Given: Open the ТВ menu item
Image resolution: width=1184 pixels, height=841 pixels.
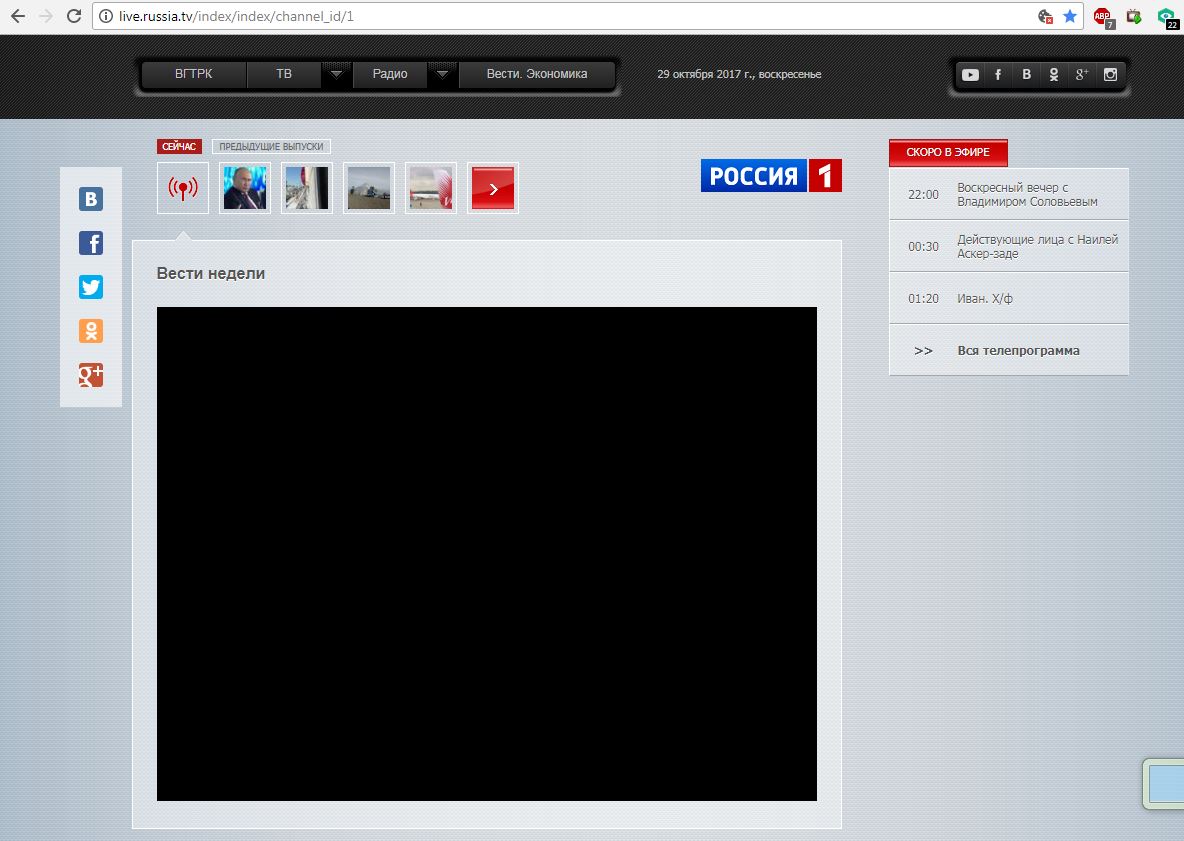Looking at the screenshot, I should [x=284, y=74].
